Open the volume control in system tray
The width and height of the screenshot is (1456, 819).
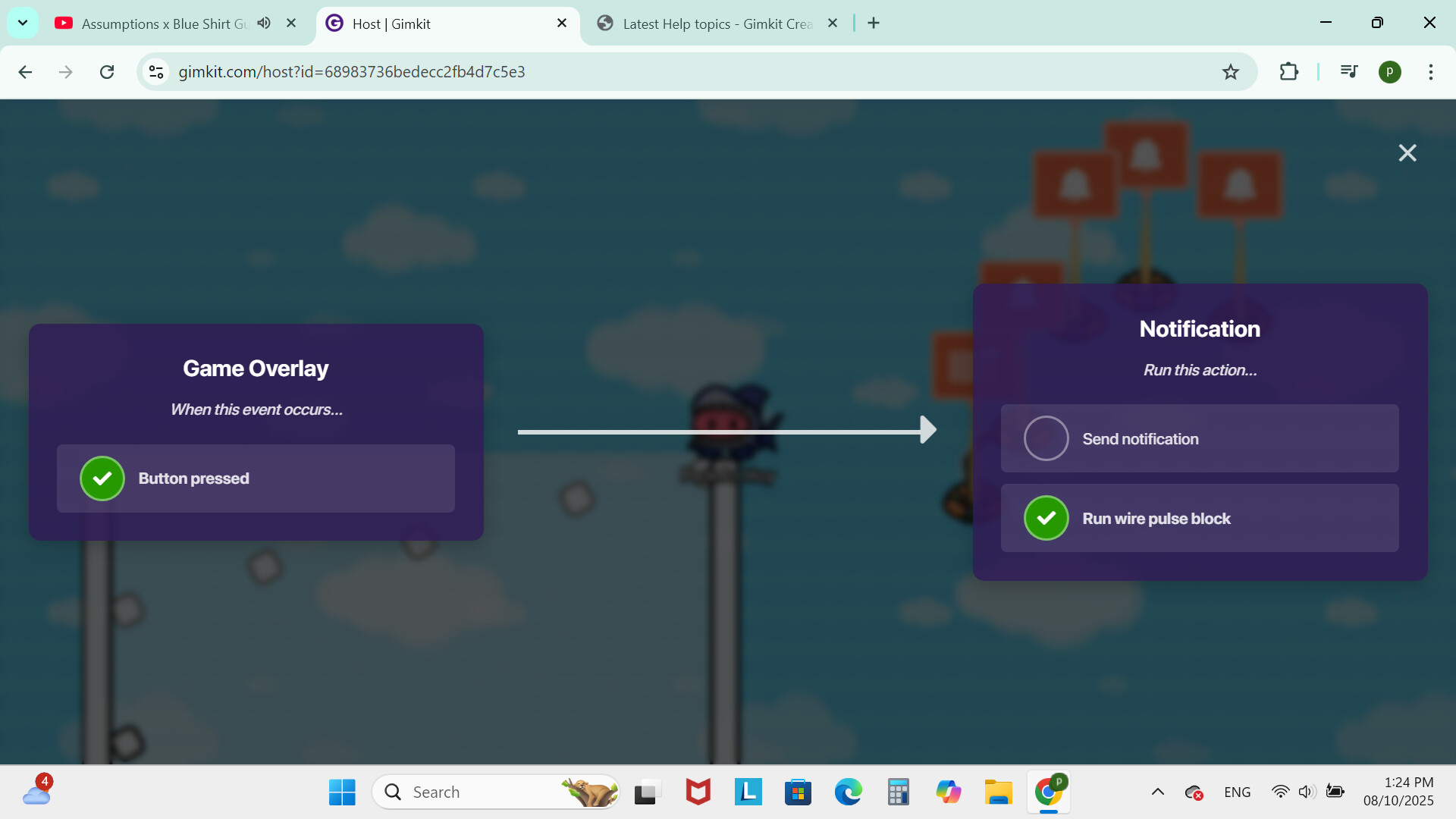1305,792
